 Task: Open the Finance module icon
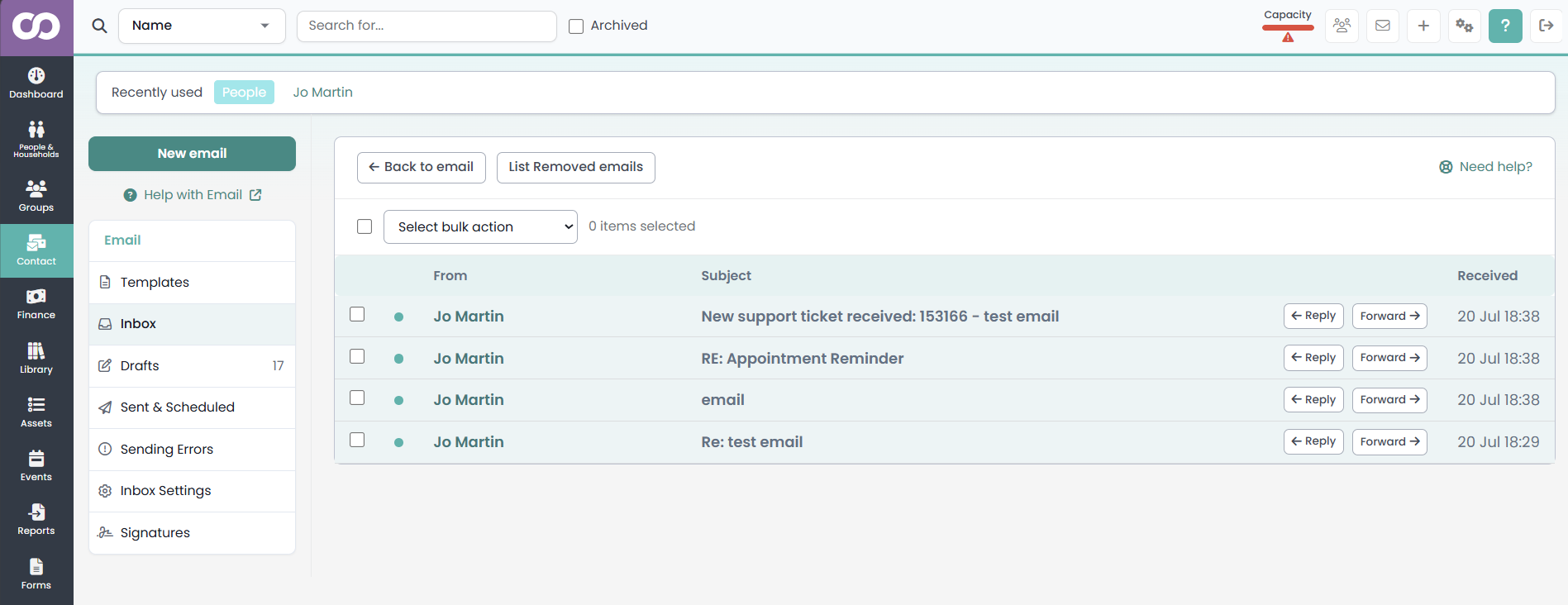pyautogui.click(x=36, y=304)
